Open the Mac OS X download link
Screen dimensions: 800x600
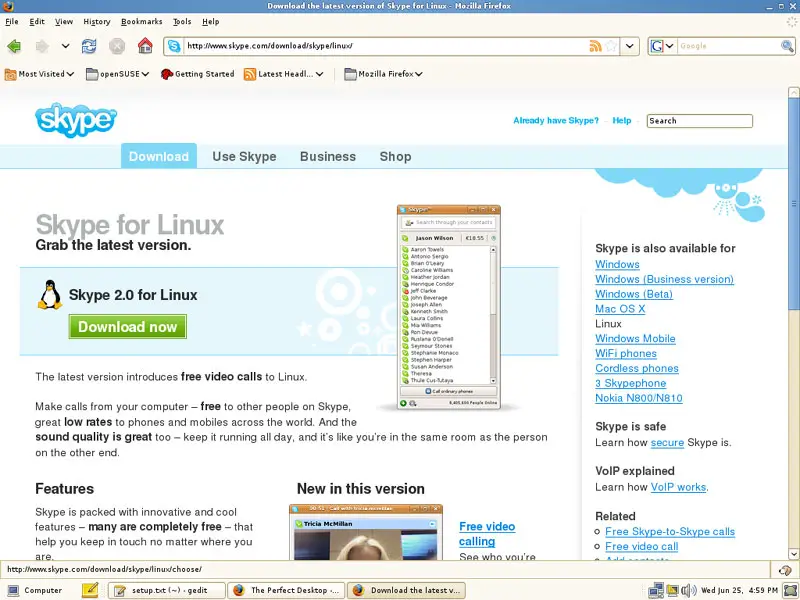(x=620, y=309)
